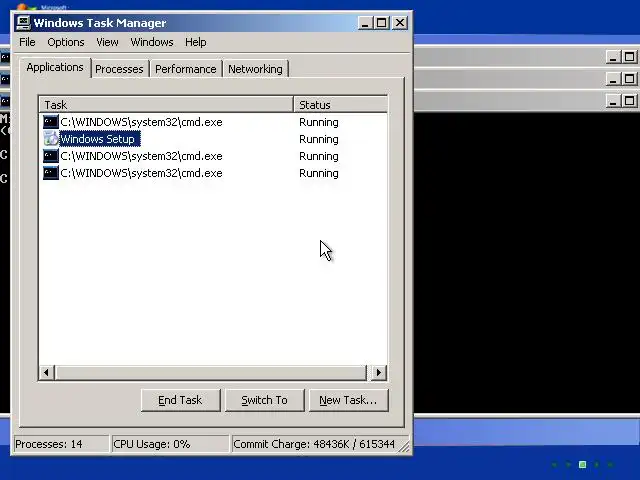Switch to the Applications tab
The image size is (640, 480).
coord(55,67)
